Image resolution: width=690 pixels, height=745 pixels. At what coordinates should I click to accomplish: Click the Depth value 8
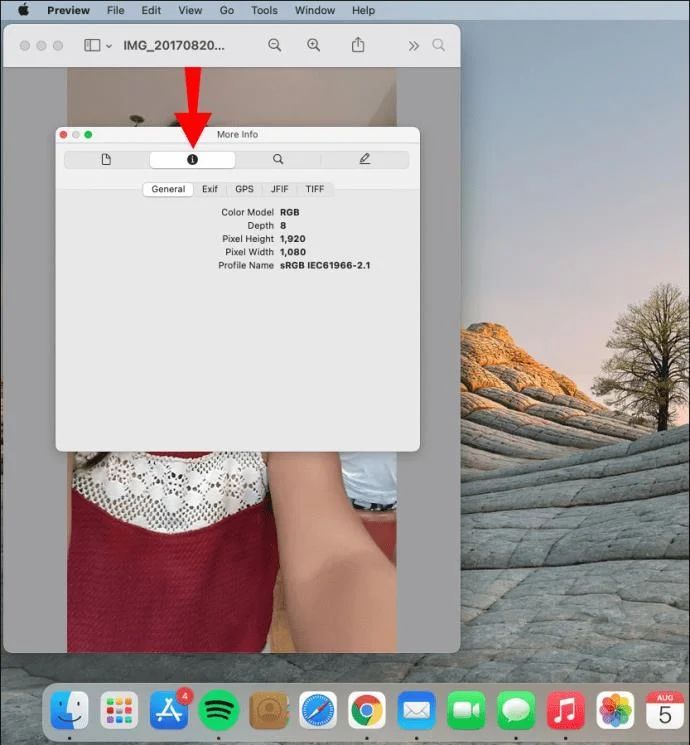pos(283,226)
